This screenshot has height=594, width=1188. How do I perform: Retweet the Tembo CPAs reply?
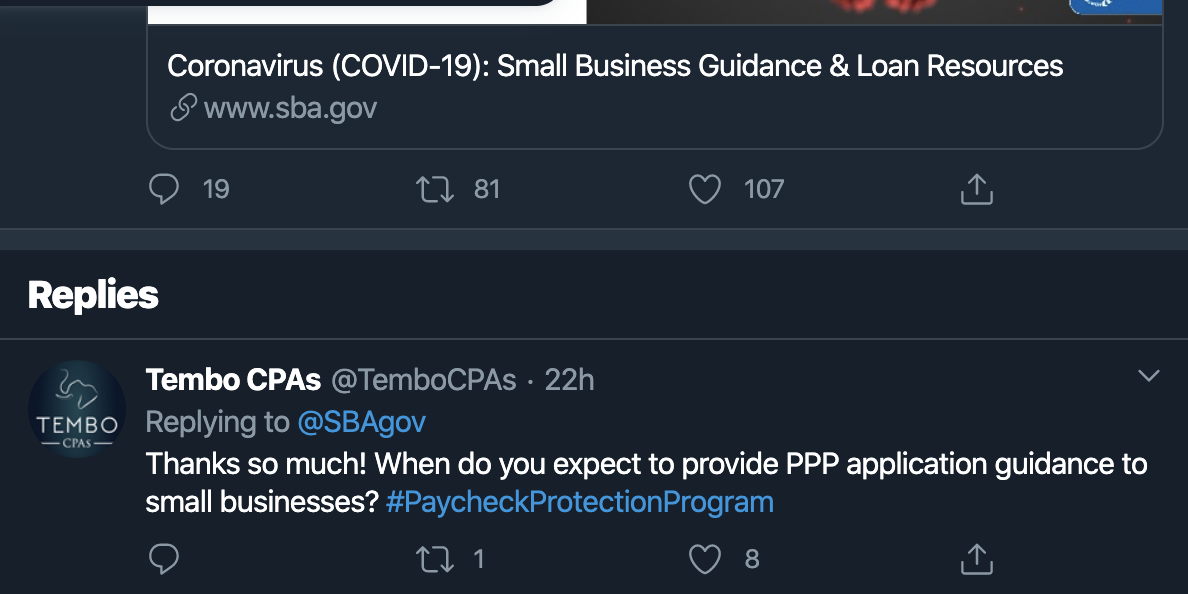pyautogui.click(x=434, y=559)
